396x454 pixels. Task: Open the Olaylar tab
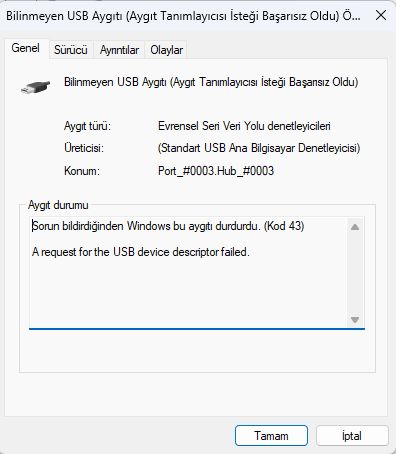166,50
